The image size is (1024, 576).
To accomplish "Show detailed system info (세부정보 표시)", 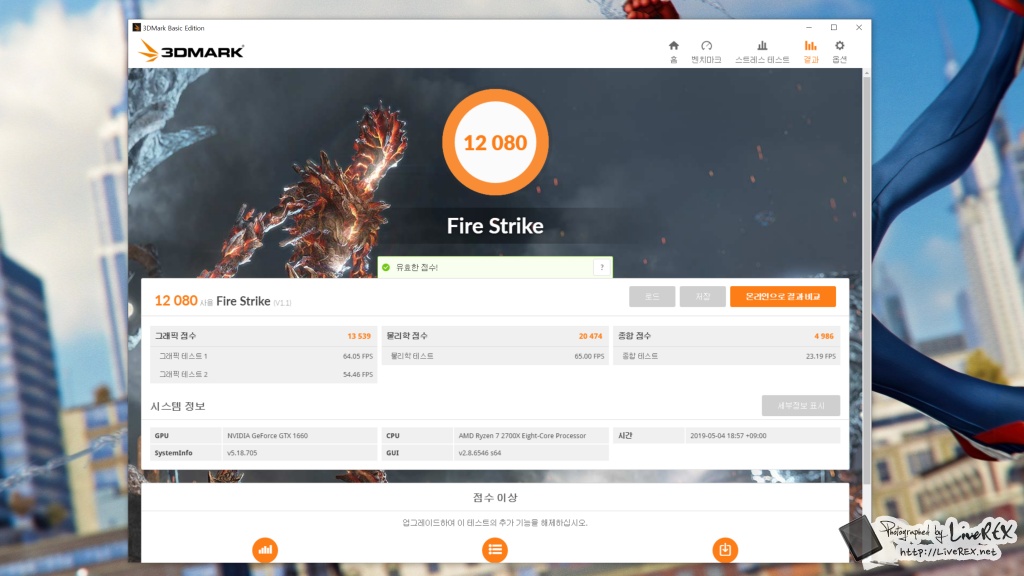I will 801,406.
